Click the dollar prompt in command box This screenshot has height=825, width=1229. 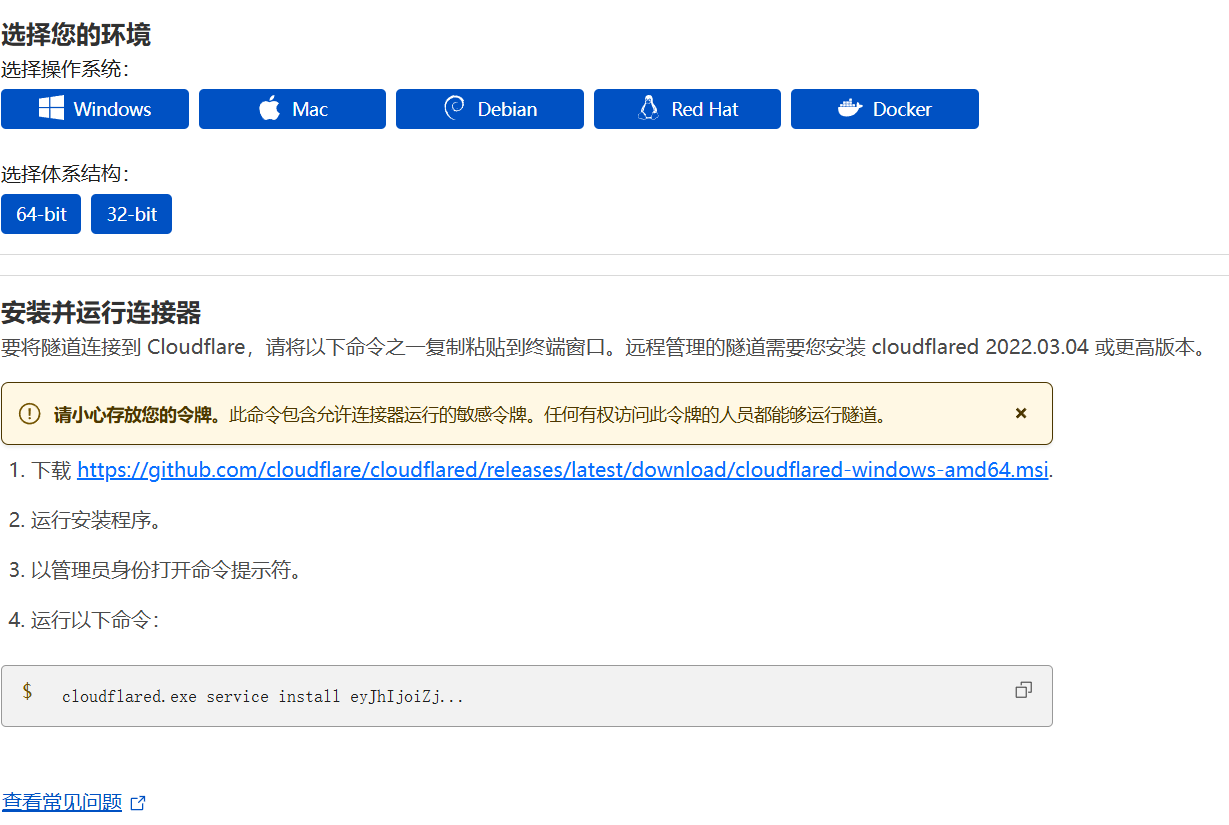coord(27,691)
